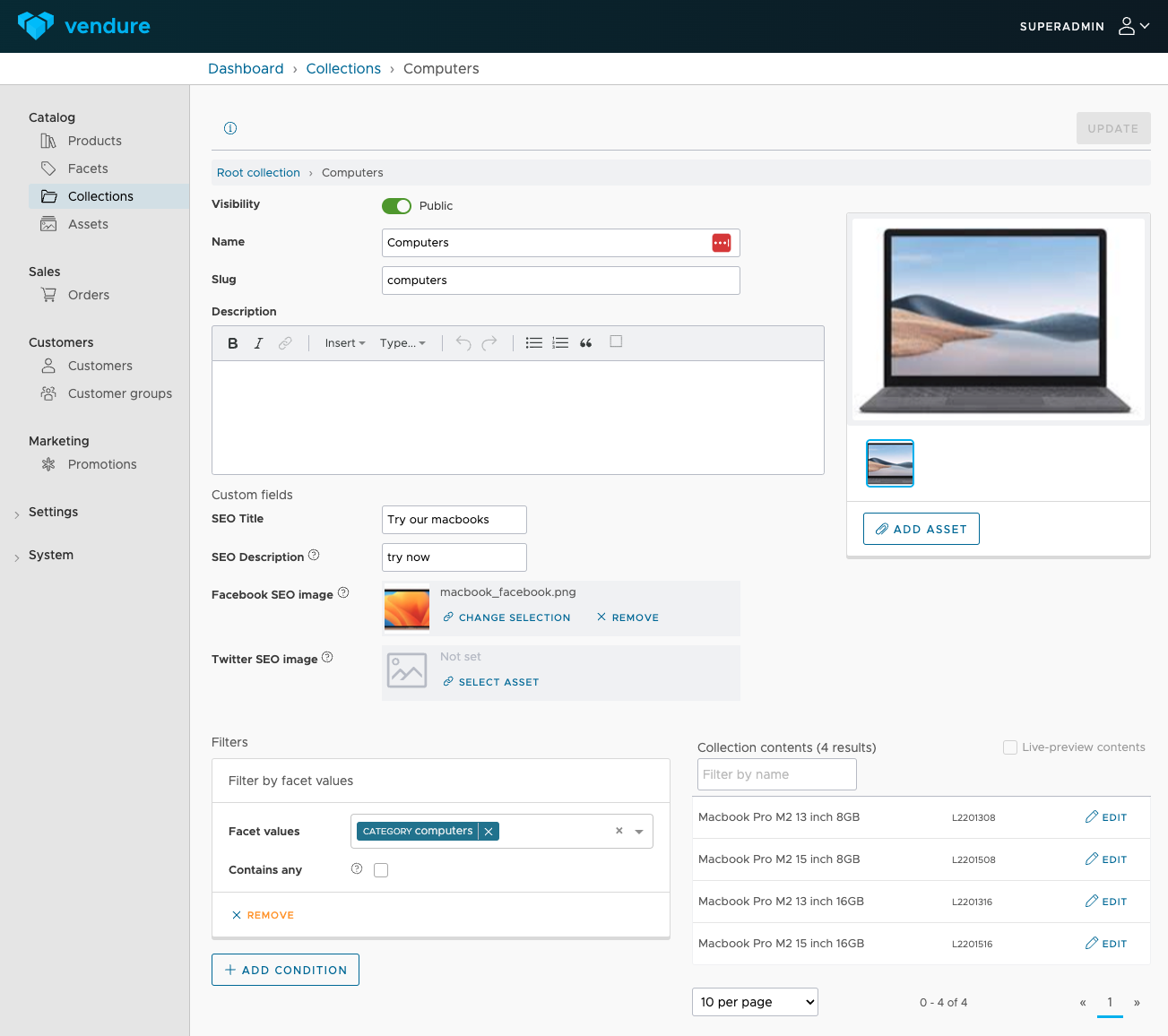Show help for Twitter SEO image
This screenshot has width=1168, height=1036.
click(x=327, y=657)
